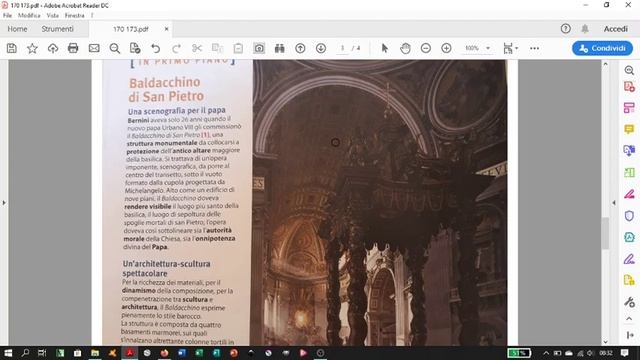Click the sidebar search zoom icon
Image resolution: width=640 pixels, height=360 pixels.
(629, 70)
